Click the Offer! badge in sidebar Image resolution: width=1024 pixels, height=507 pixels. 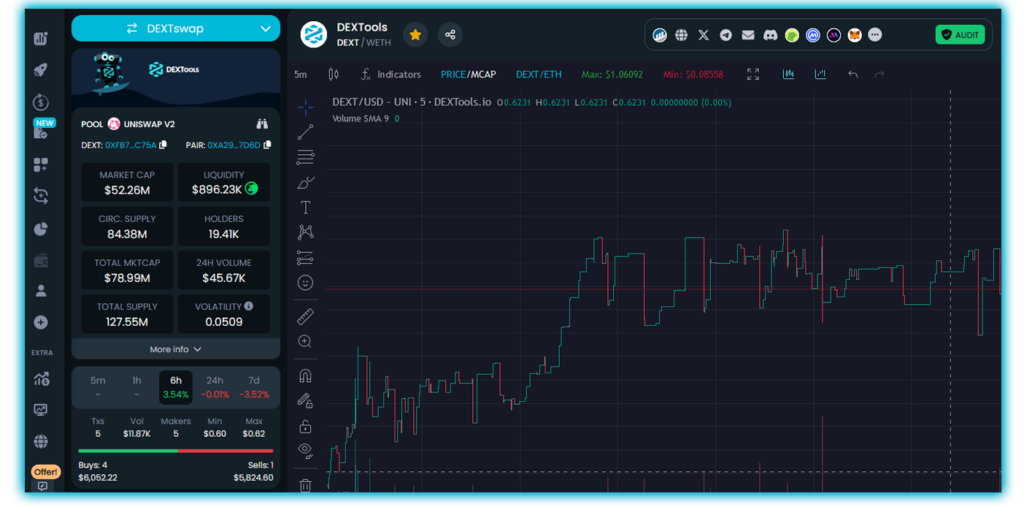pyautogui.click(x=45, y=472)
